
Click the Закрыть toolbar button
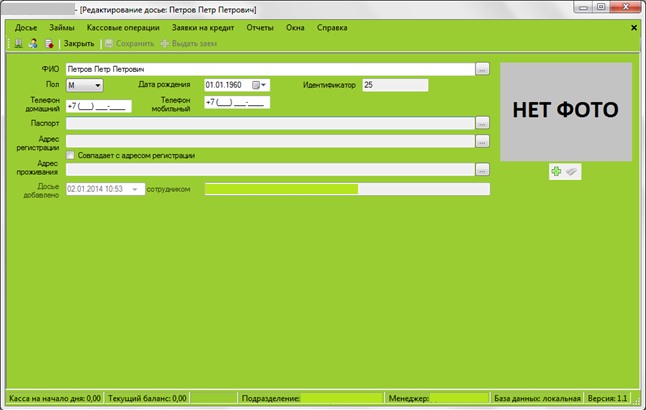pyautogui.click(x=79, y=43)
